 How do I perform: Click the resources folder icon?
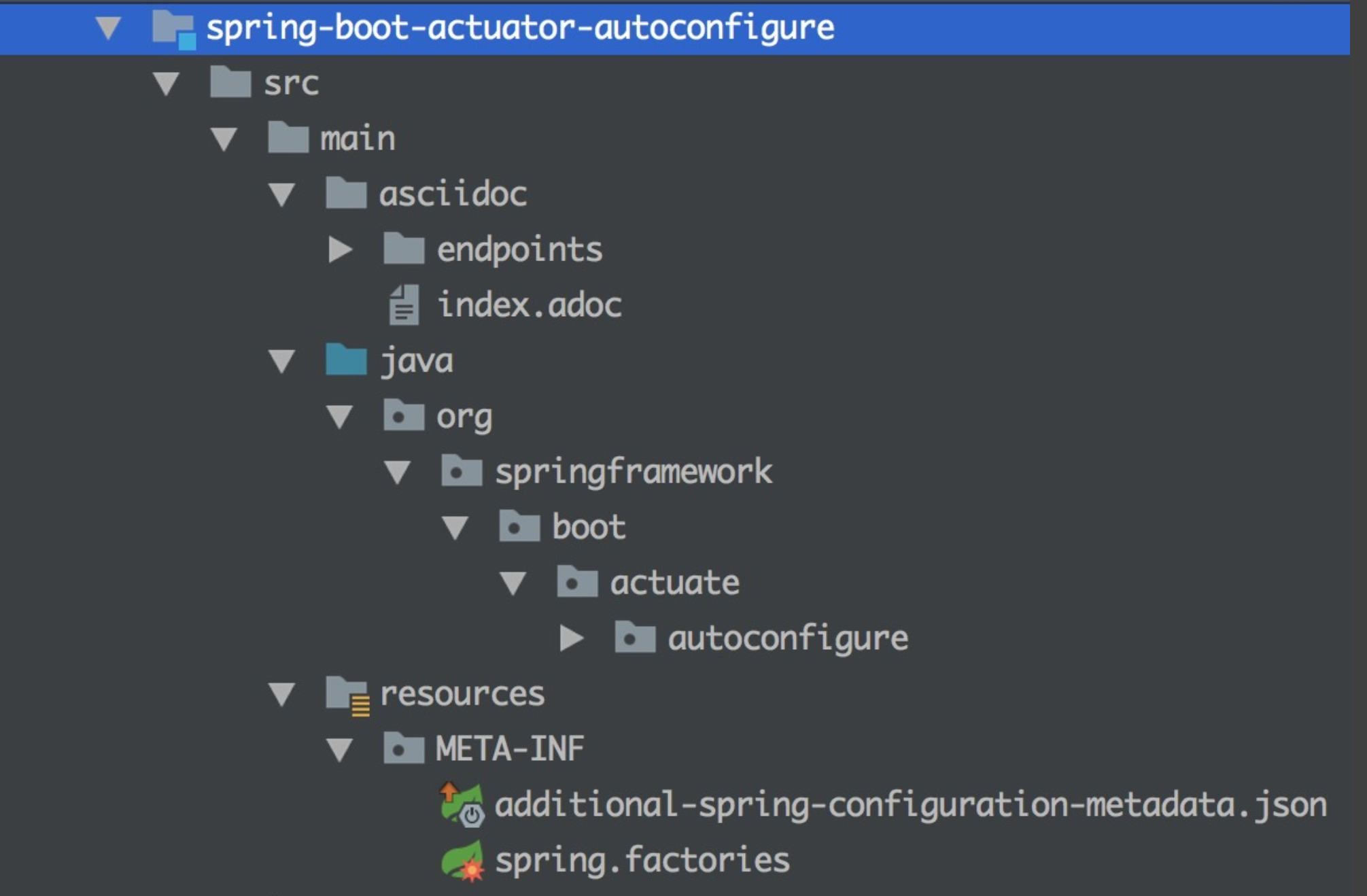347,693
